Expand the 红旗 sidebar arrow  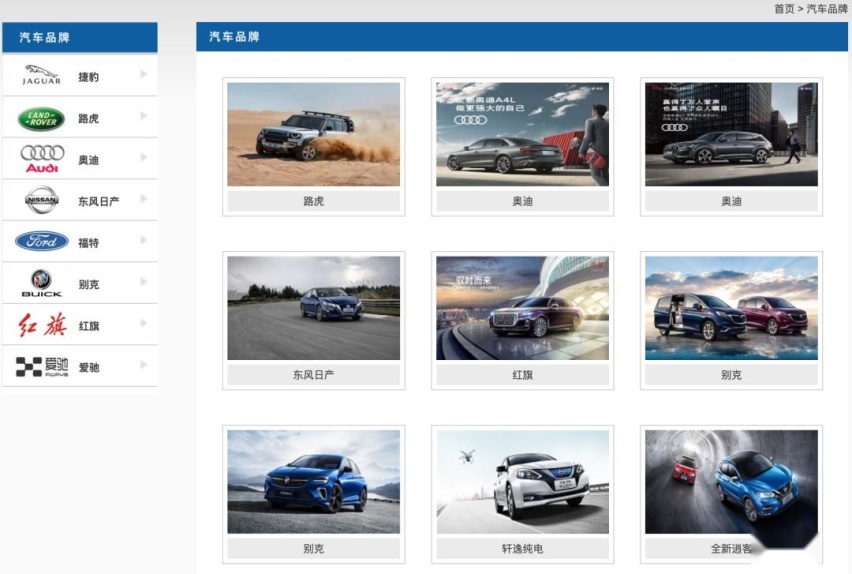143,323
